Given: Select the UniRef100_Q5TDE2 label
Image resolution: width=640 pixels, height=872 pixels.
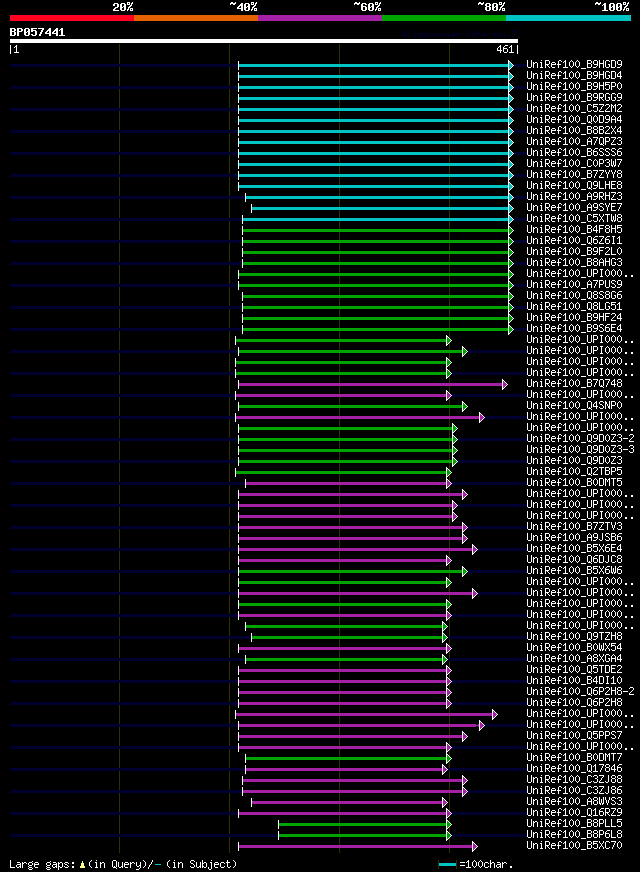Looking at the screenshot, I should pos(574,670).
